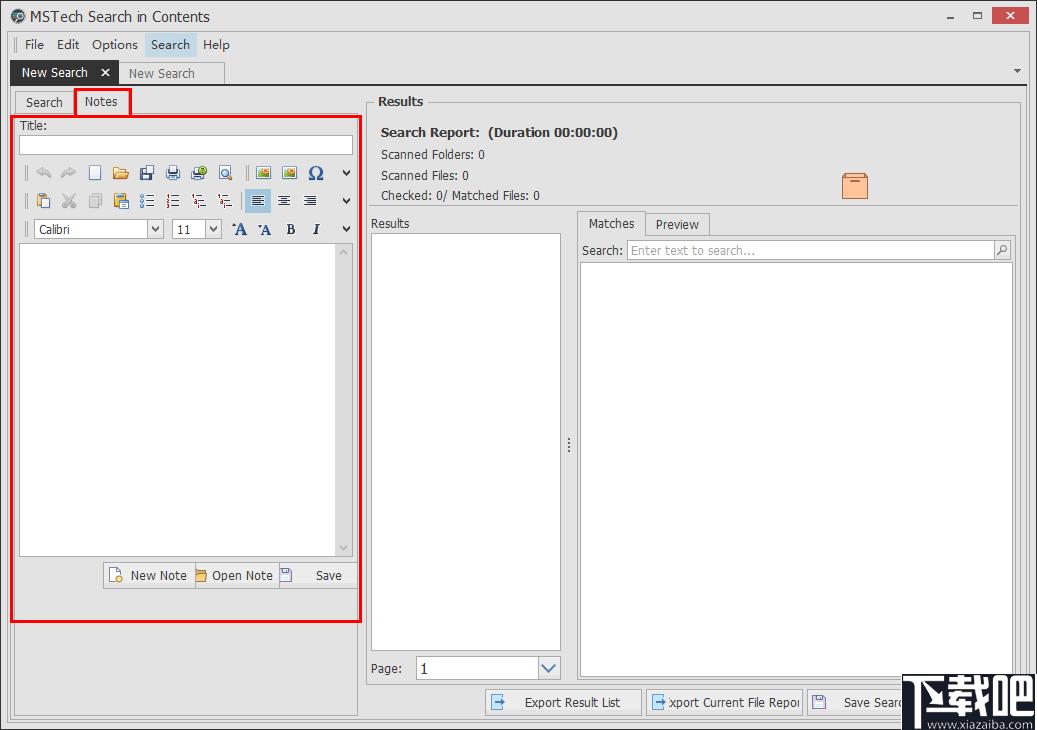1037x730 pixels.
Task: Open the File menu
Action: (x=34, y=44)
